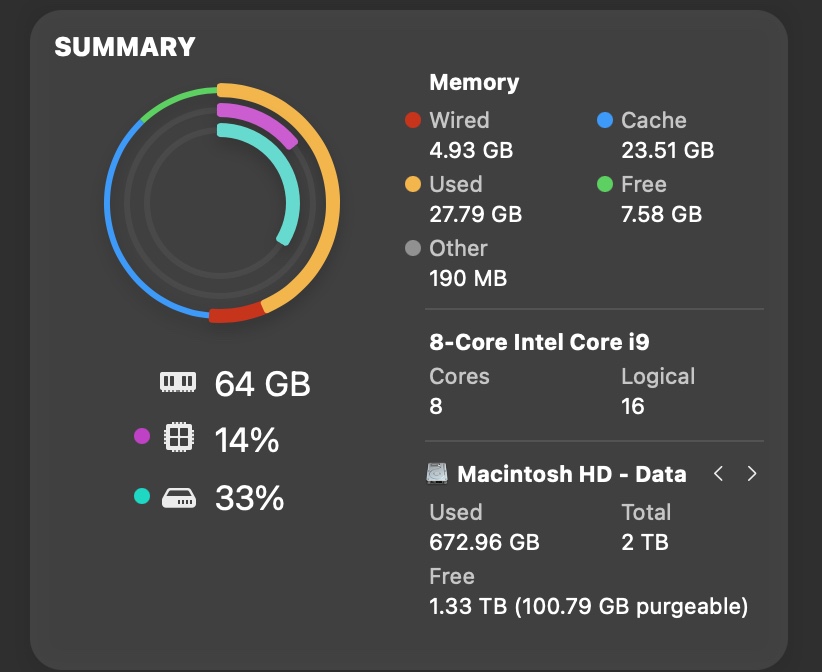This screenshot has width=822, height=672.
Task: Click the green Free memory dot
Action: (x=604, y=185)
